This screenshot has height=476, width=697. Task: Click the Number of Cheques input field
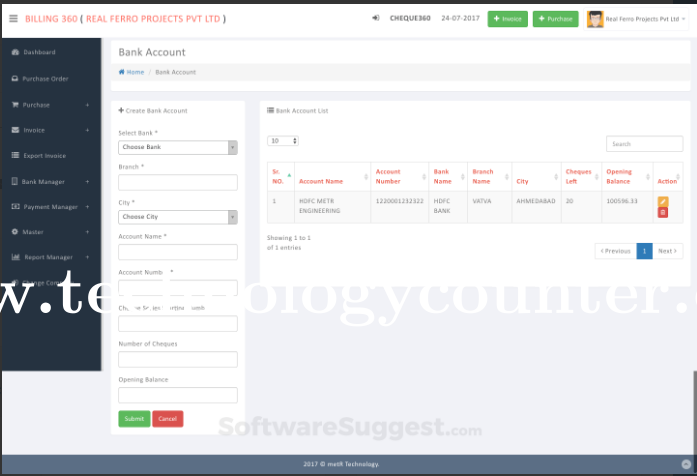point(178,359)
